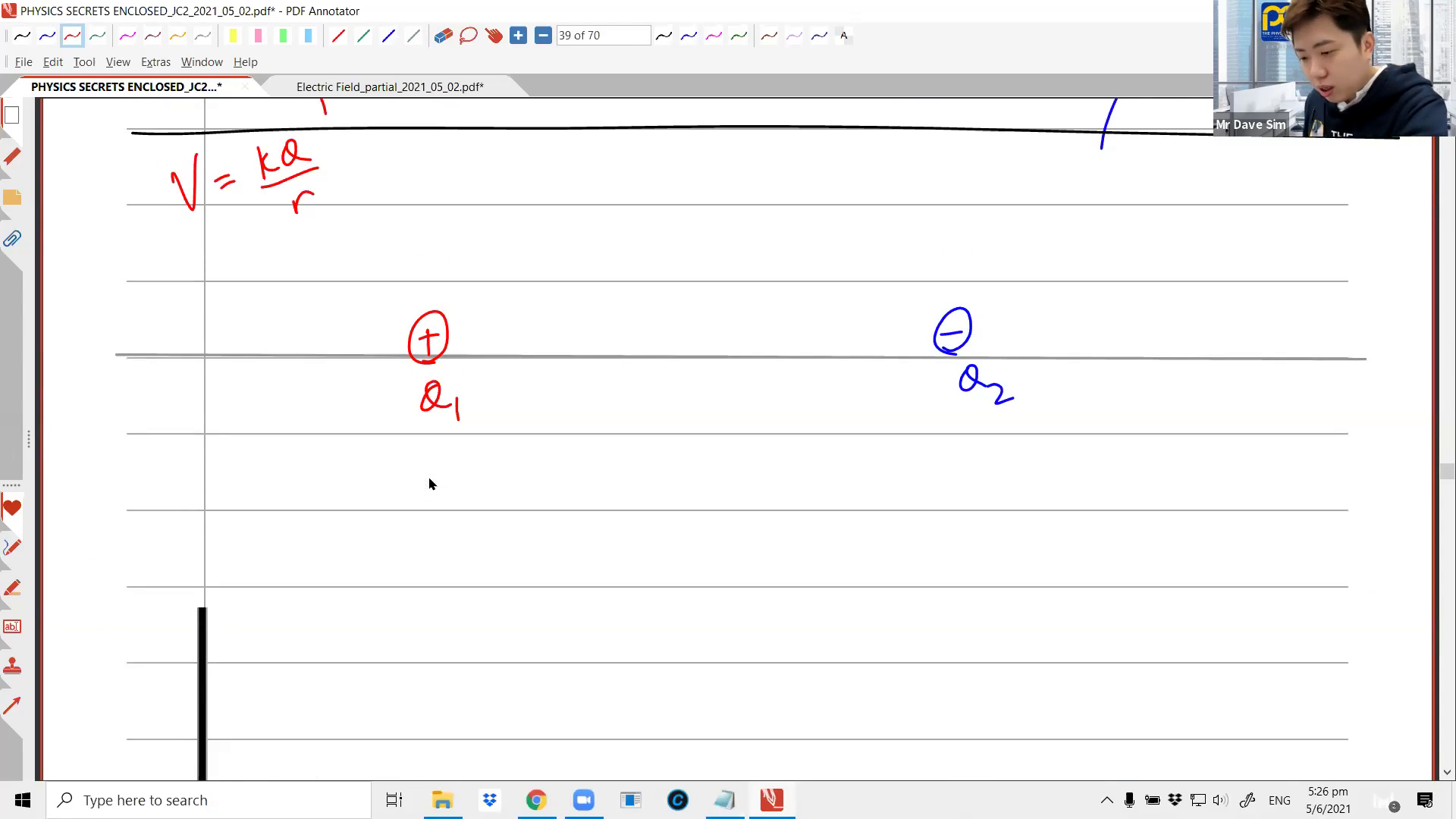Expand hidden system tray icons

tap(1106, 800)
